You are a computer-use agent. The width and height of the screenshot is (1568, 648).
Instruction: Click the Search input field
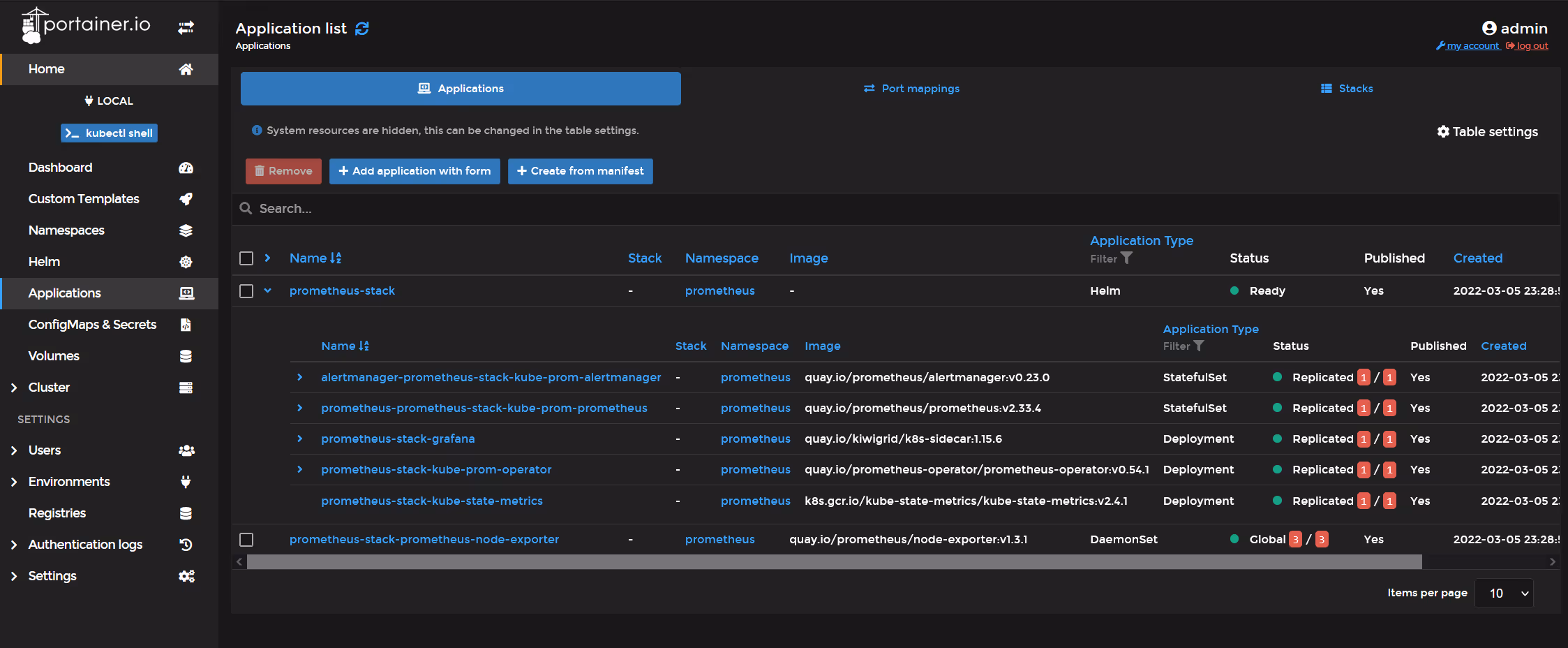click(896, 209)
